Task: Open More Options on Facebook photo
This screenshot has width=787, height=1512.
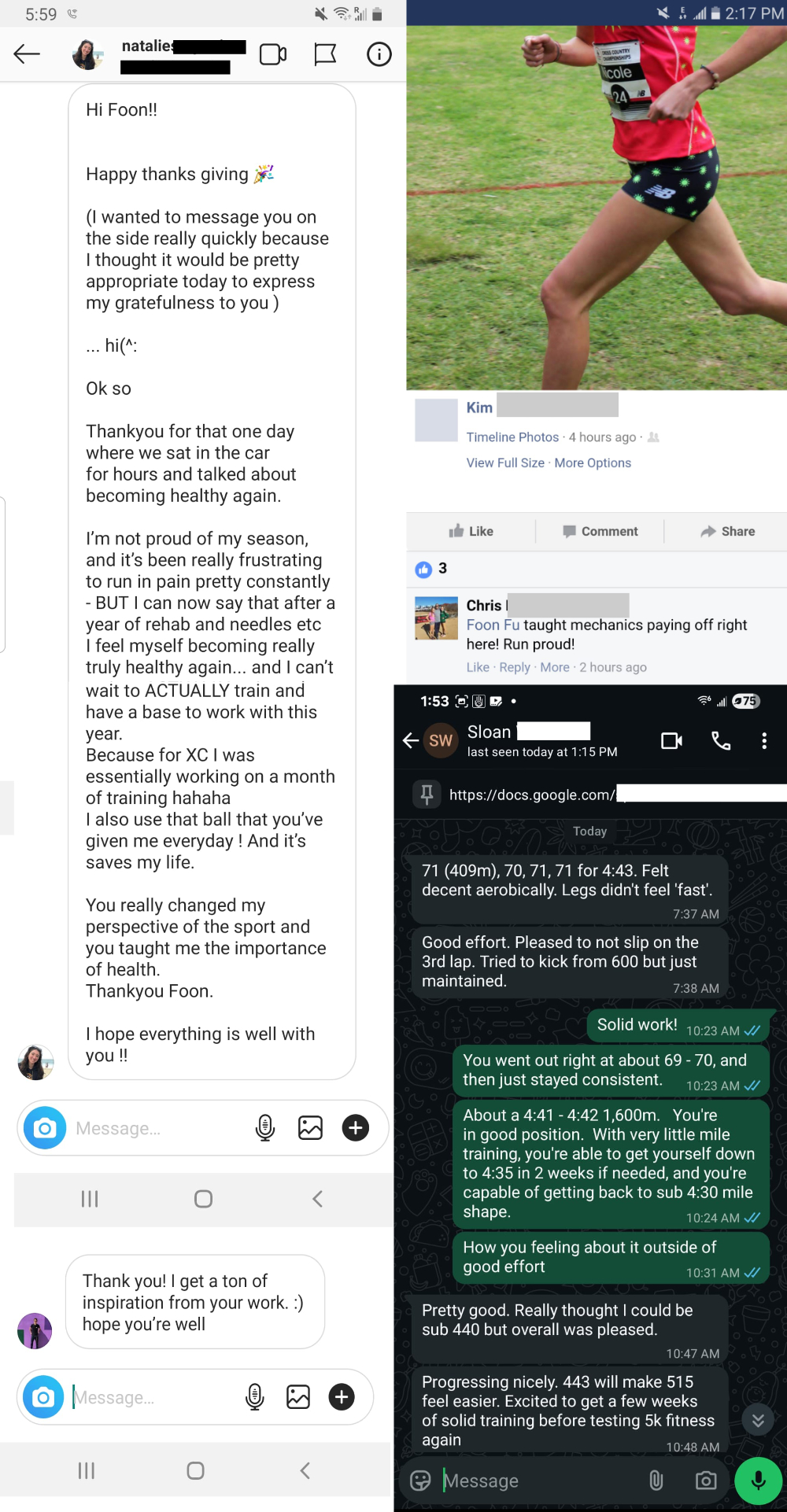Action: 593,463
